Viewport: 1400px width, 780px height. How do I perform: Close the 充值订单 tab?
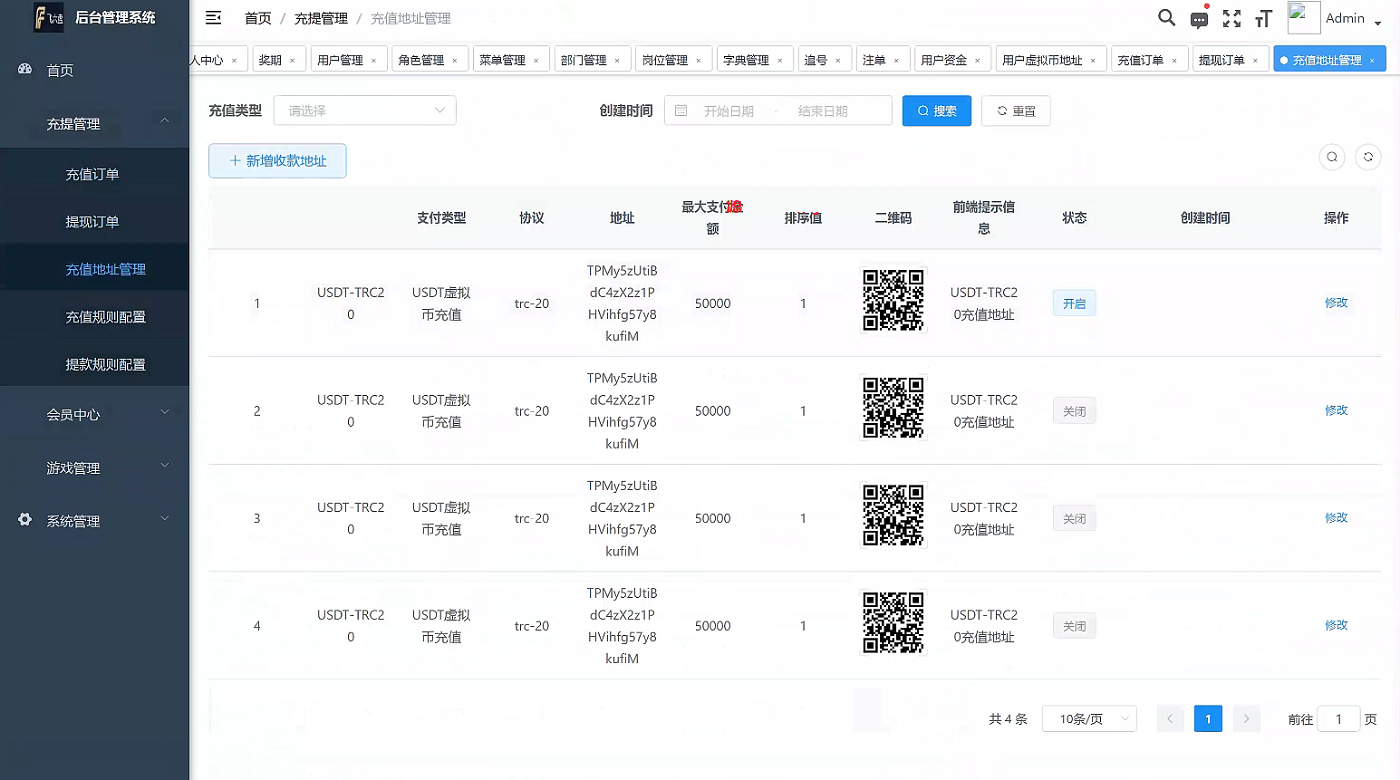pos(1174,61)
